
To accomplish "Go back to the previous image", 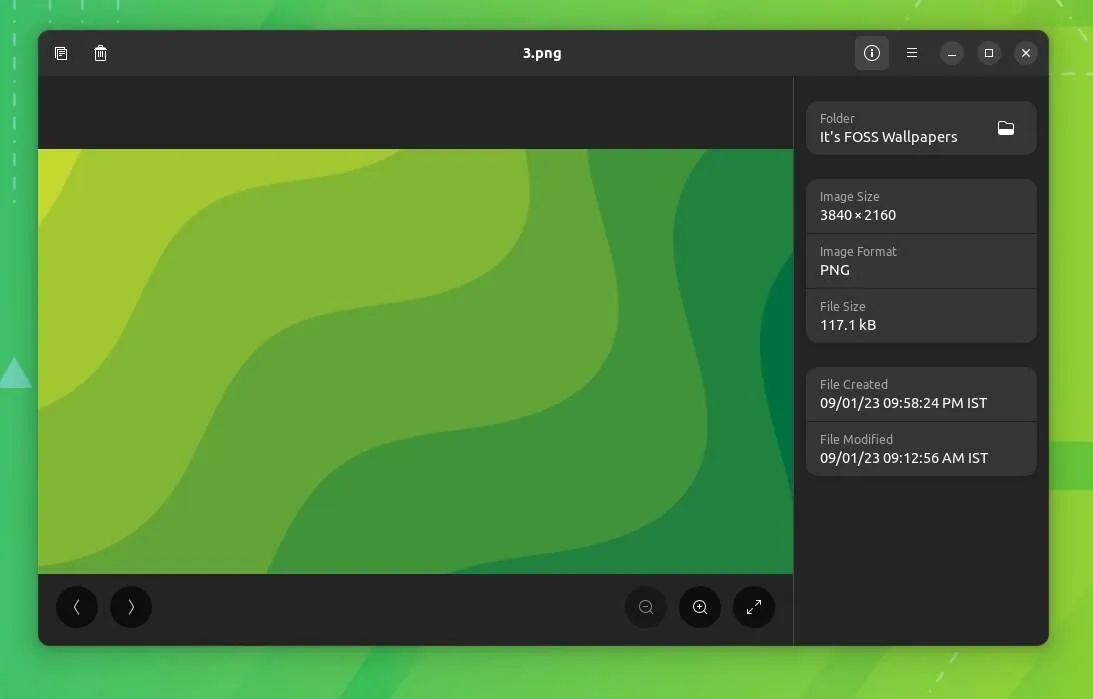I will pos(77,607).
